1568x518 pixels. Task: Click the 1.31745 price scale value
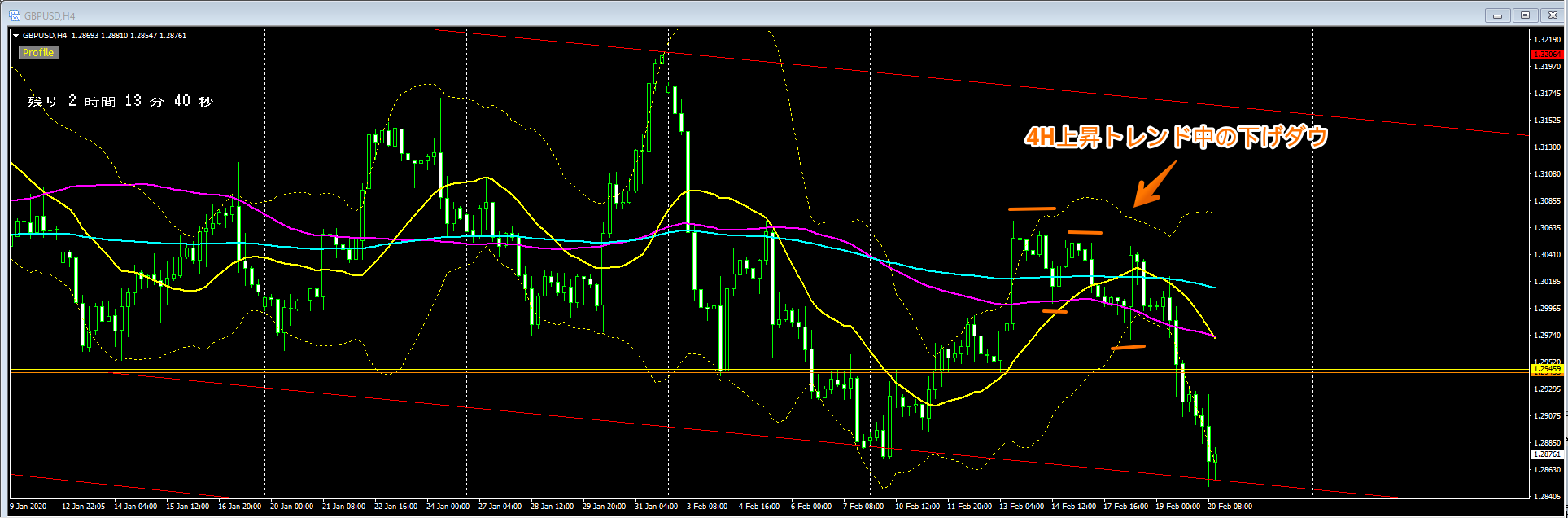point(1547,93)
